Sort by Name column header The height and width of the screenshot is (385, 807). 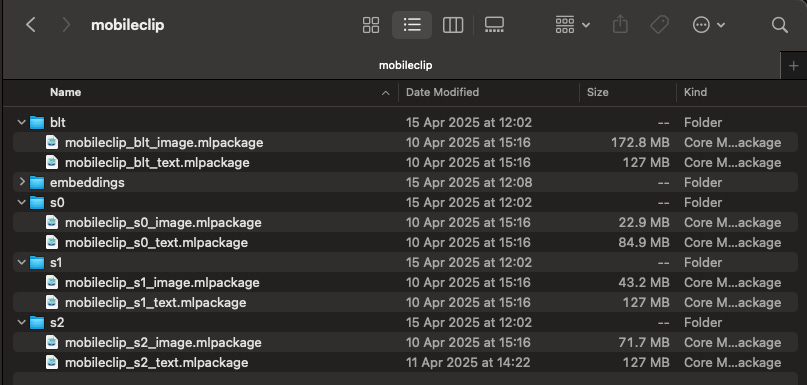[x=65, y=92]
